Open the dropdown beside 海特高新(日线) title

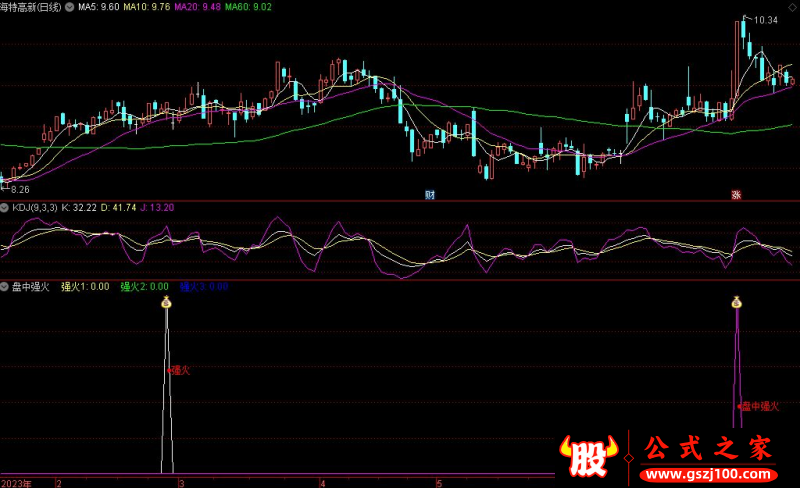[x=68, y=7]
